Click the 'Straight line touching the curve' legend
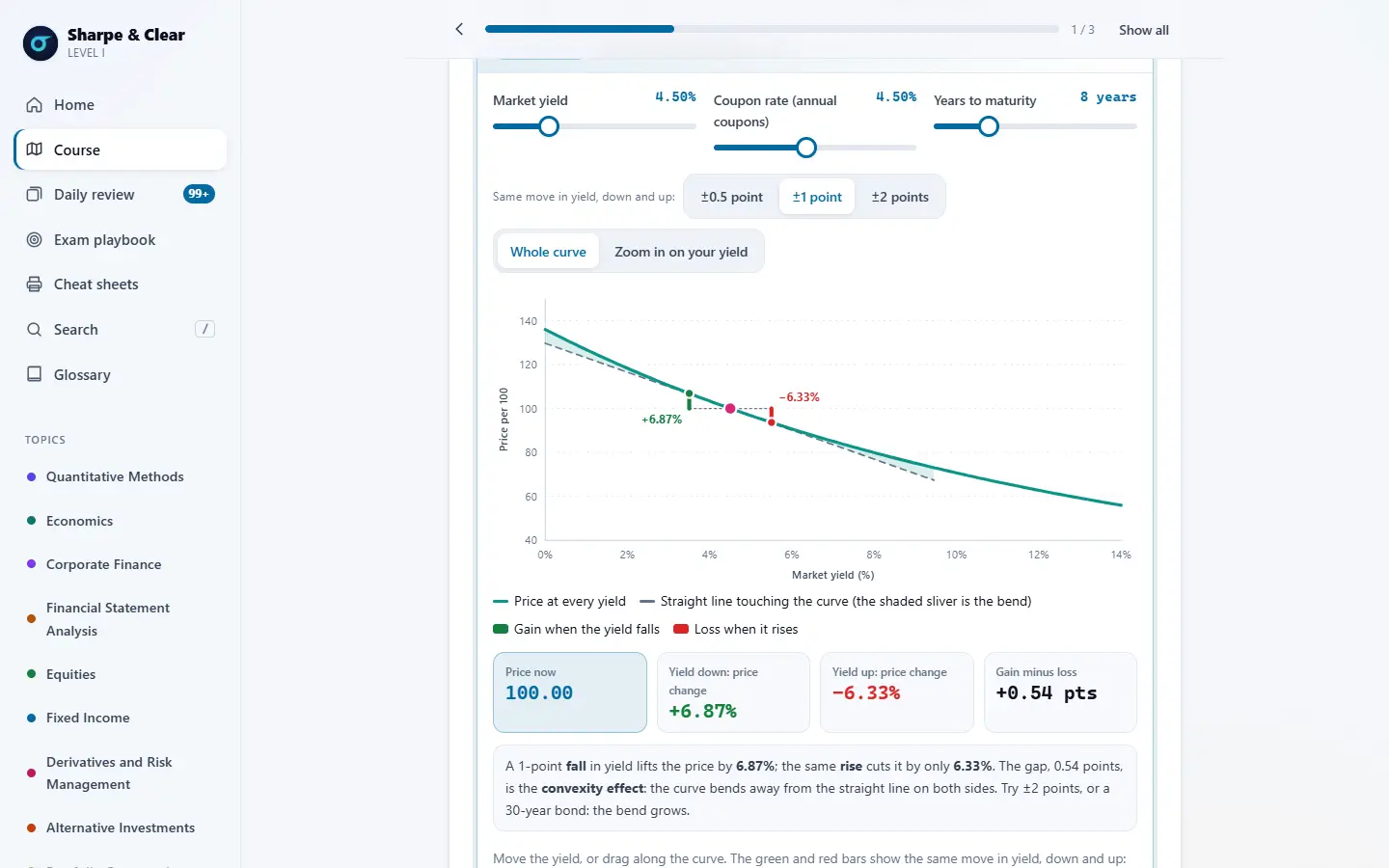 [x=836, y=601]
